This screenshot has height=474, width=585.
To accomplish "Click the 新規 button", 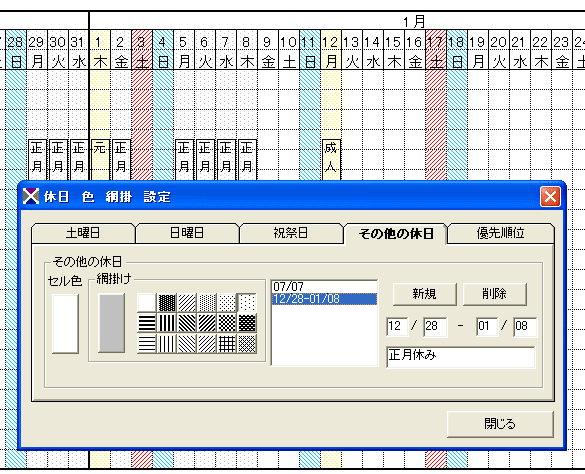I will tap(425, 294).
